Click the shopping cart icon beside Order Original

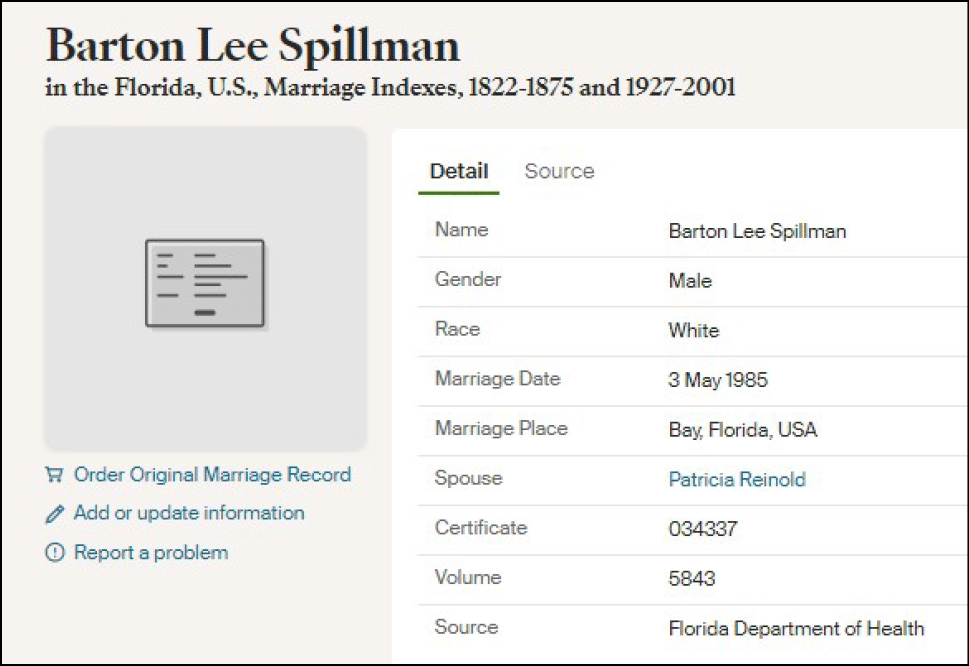pyautogui.click(x=54, y=475)
